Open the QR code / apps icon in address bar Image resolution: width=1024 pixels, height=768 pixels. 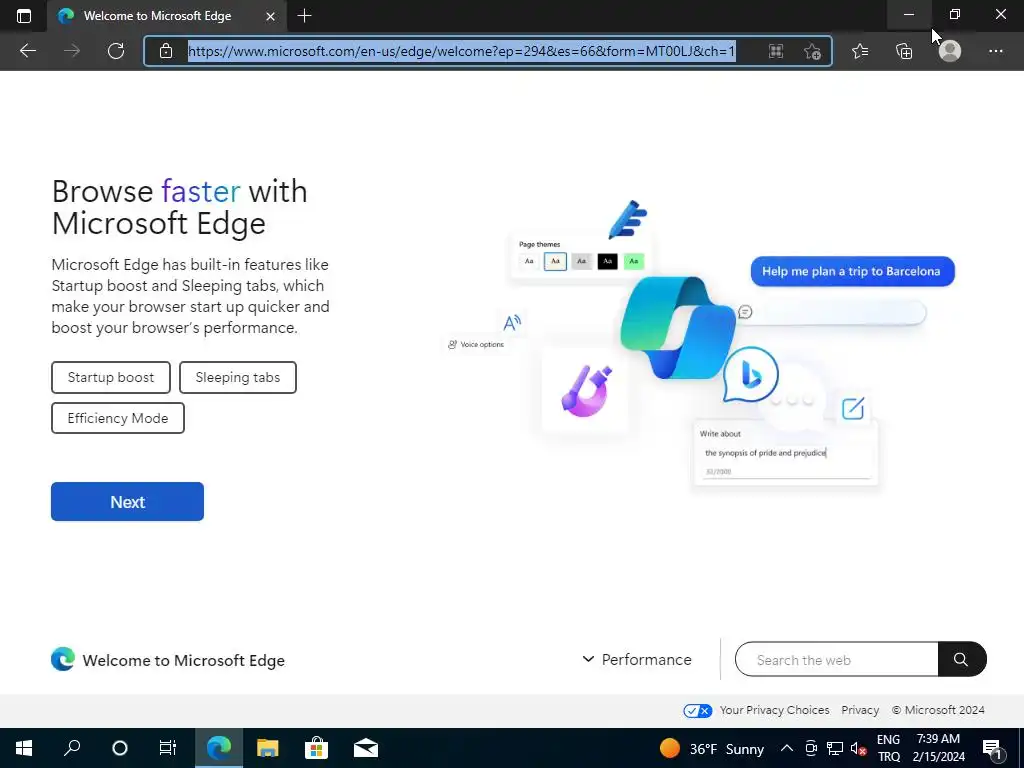point(776,51)
